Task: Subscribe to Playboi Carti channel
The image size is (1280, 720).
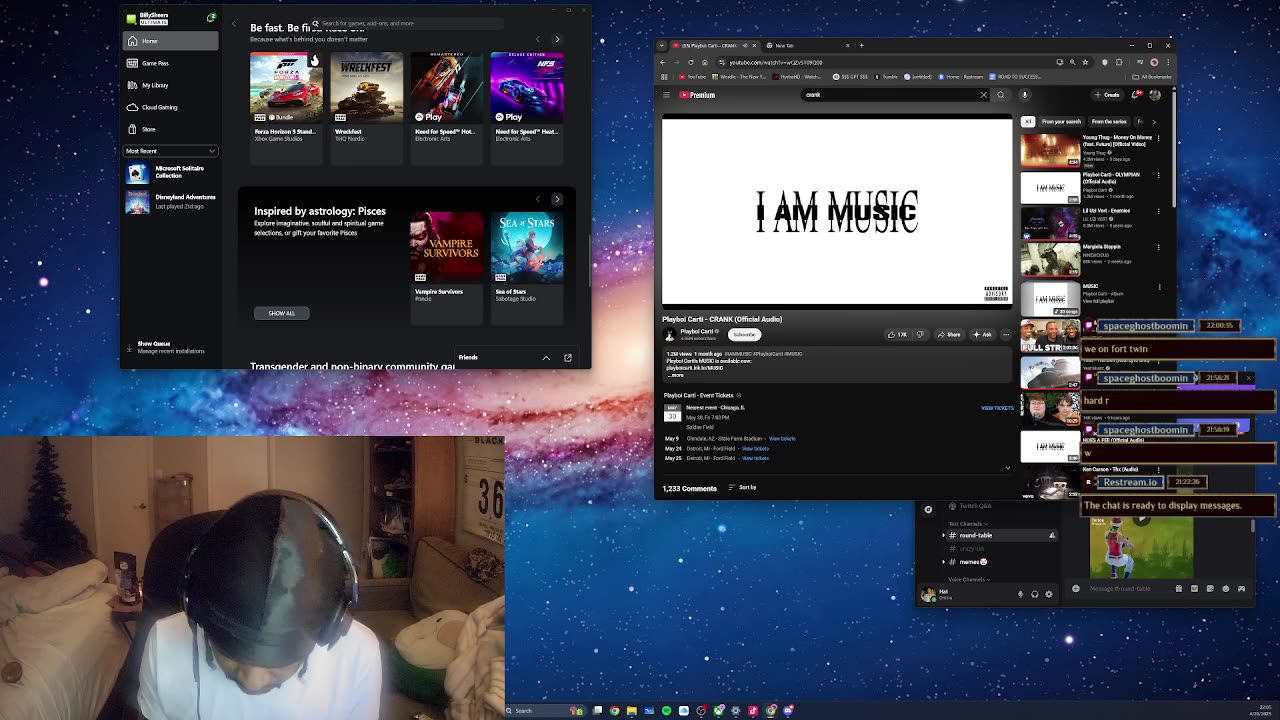Action: (x=744, y=334)
